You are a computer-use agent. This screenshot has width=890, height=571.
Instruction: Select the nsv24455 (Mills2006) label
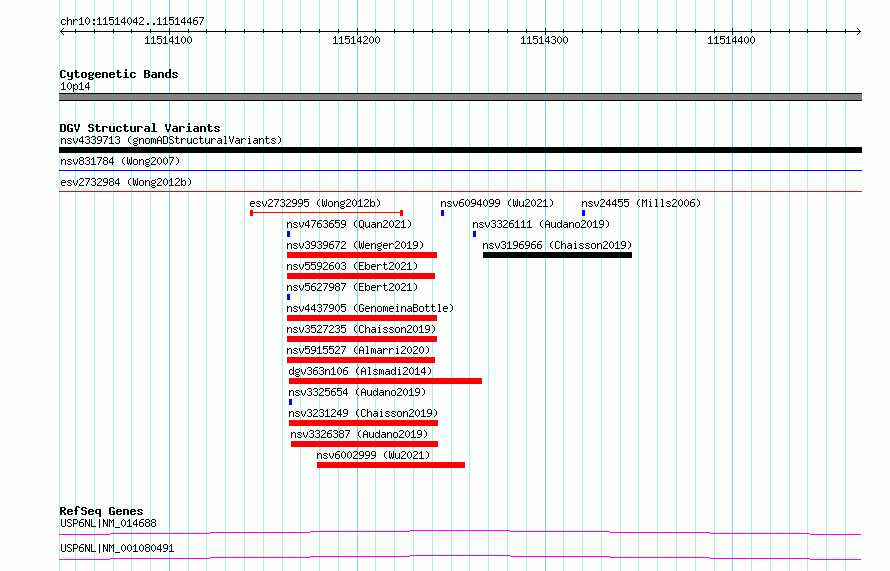point(641,203)
